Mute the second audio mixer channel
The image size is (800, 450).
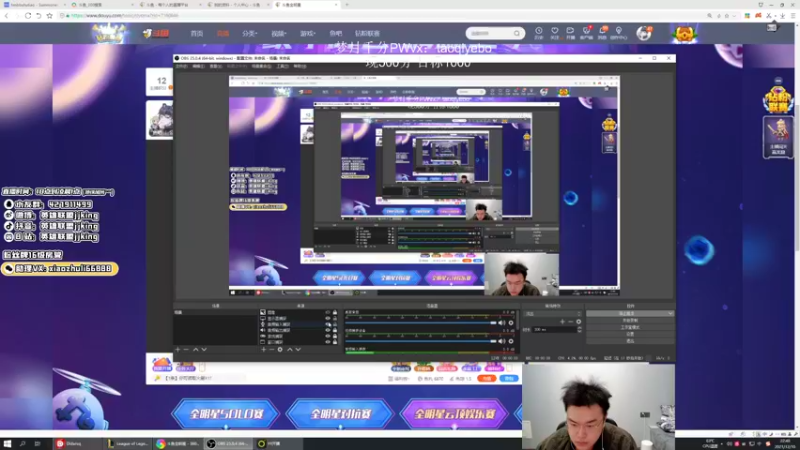click(502, 341)
